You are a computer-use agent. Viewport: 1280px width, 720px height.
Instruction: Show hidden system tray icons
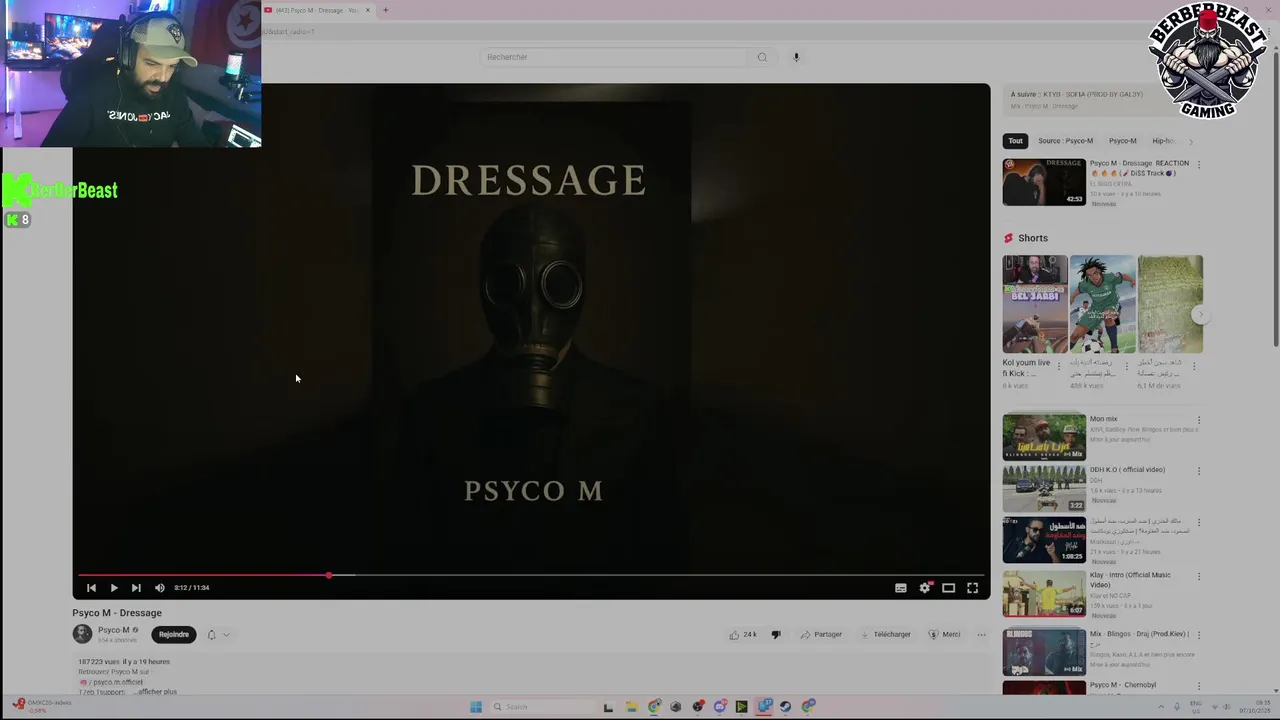click(x=1161, y=707)
